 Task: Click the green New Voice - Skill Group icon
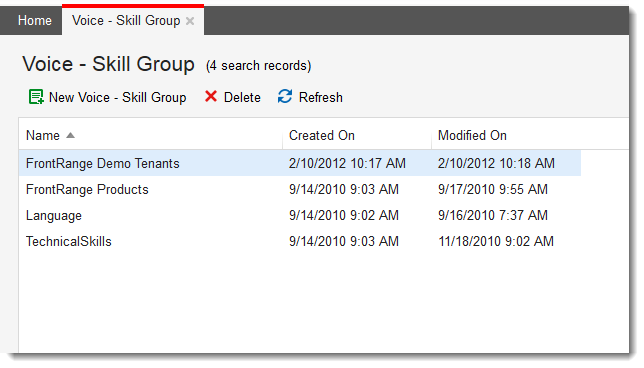pyautogui.click(x=36, y=97)
